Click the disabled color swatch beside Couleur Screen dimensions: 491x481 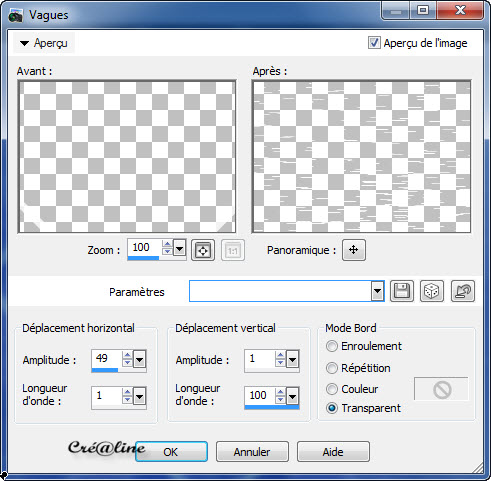coord(441,389)
